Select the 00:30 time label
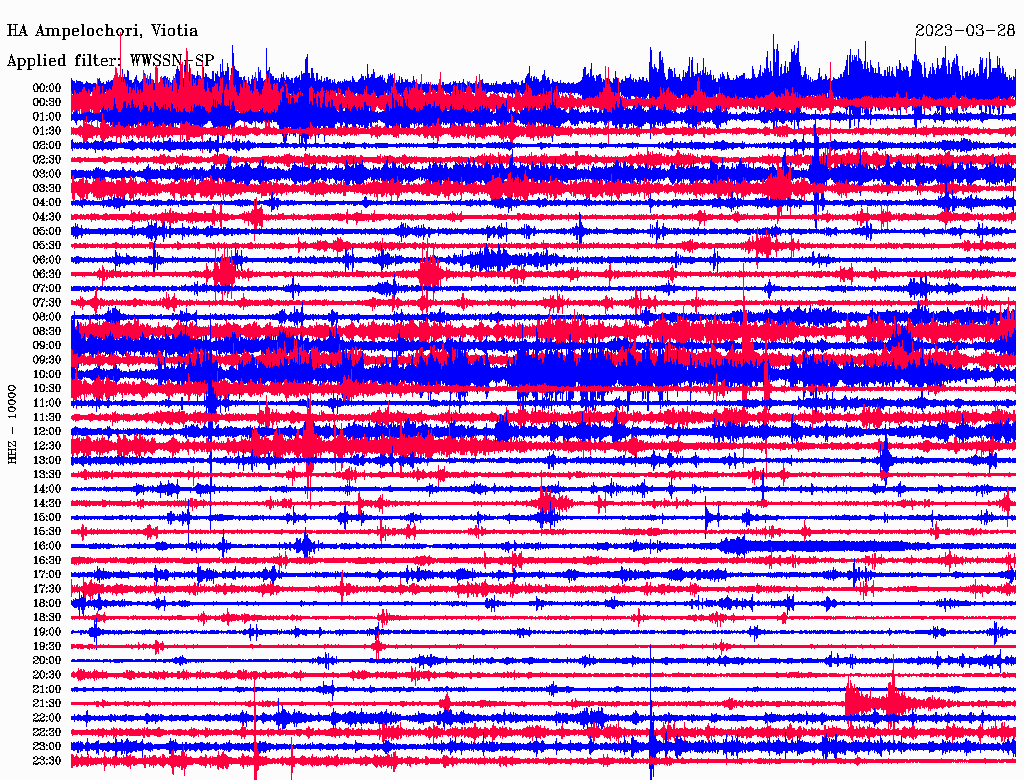 [47, 103]
